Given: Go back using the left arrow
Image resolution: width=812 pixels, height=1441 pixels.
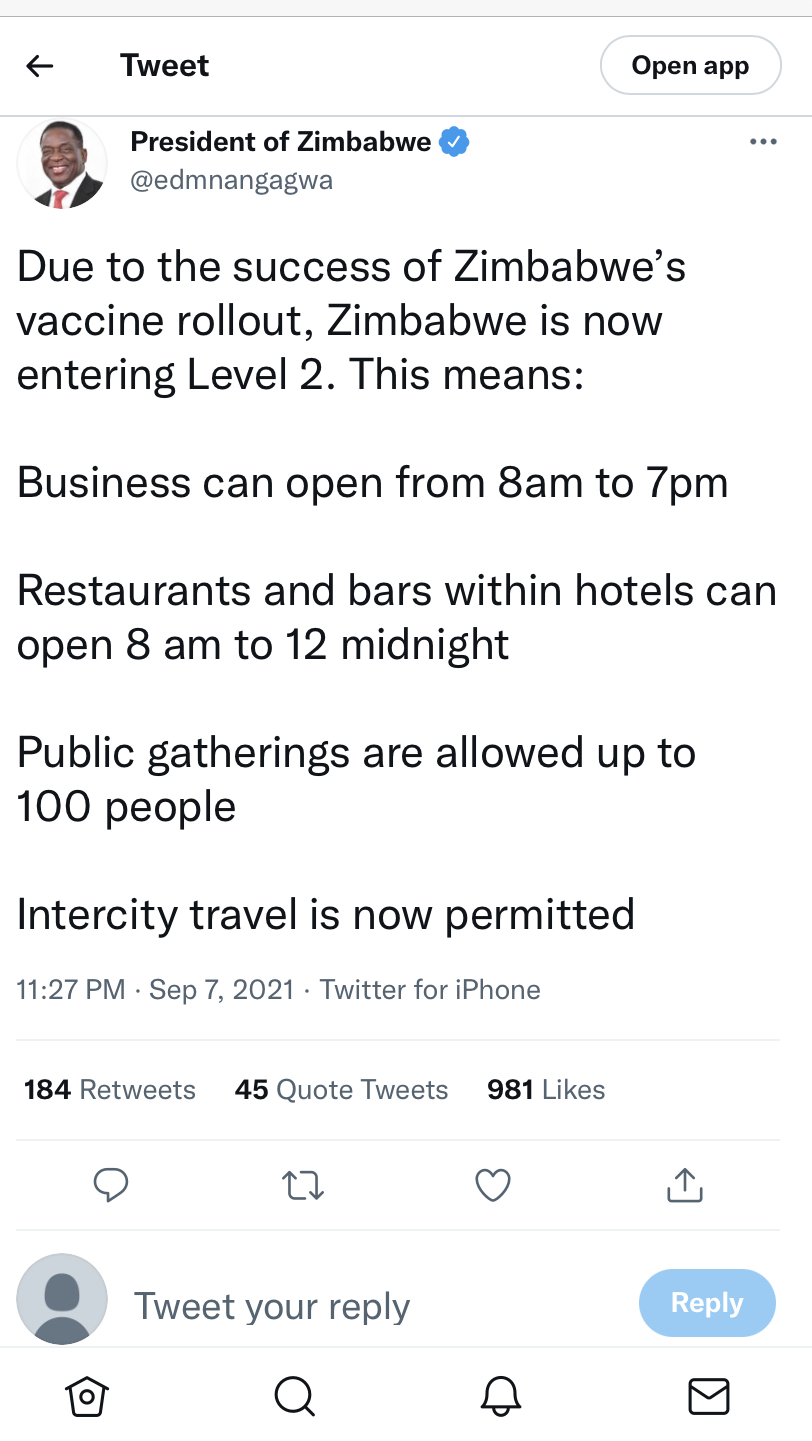Looking at the screenshot, I should [39, 66].
